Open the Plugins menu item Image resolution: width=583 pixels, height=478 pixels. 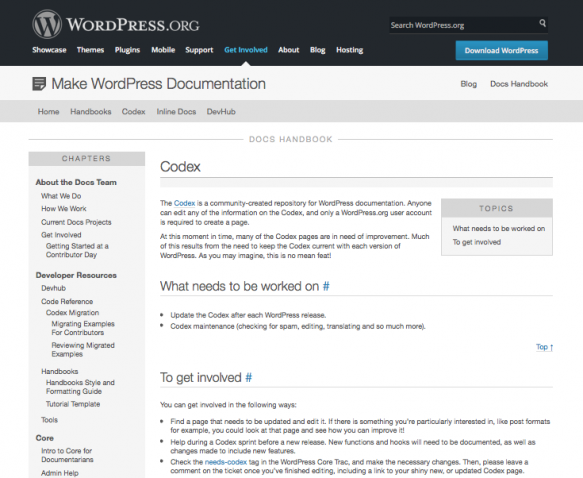(x=127, y=50)
